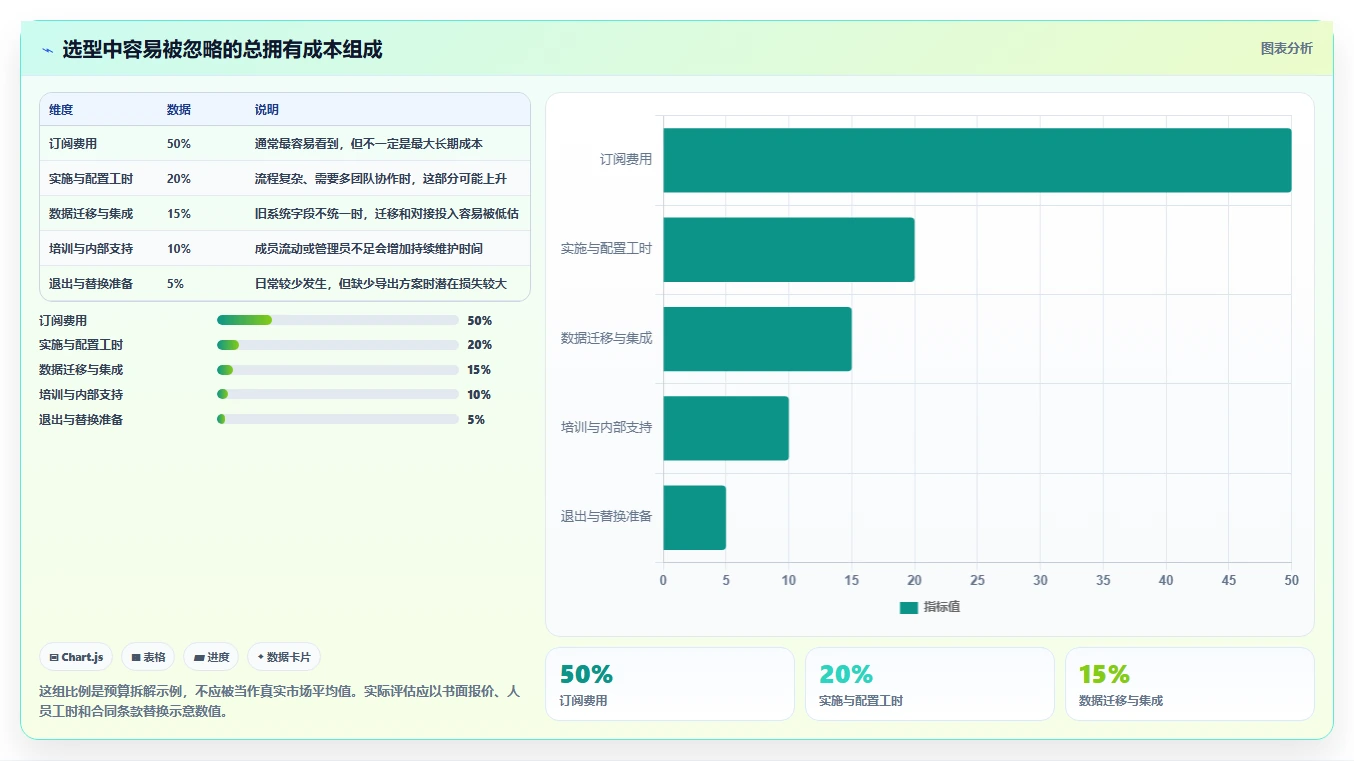This screenshot has width=1354, height=761.
Task: Click the 订阅费用 y-axis label
Action: point(626,159)
